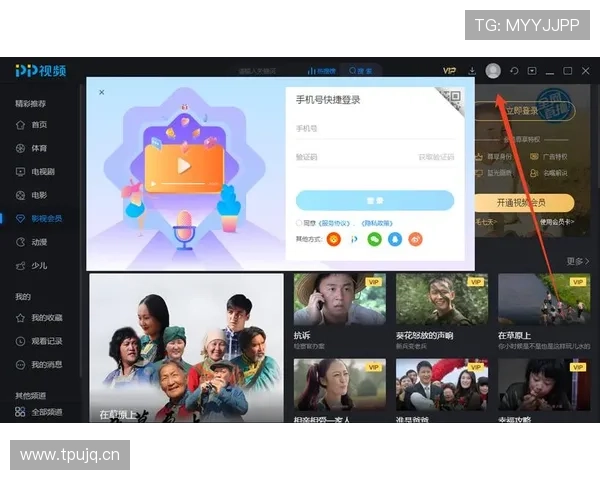600x480 pixels.
Task: Select the 影视会员 diamond icon
Action: [x=20, y=219]
